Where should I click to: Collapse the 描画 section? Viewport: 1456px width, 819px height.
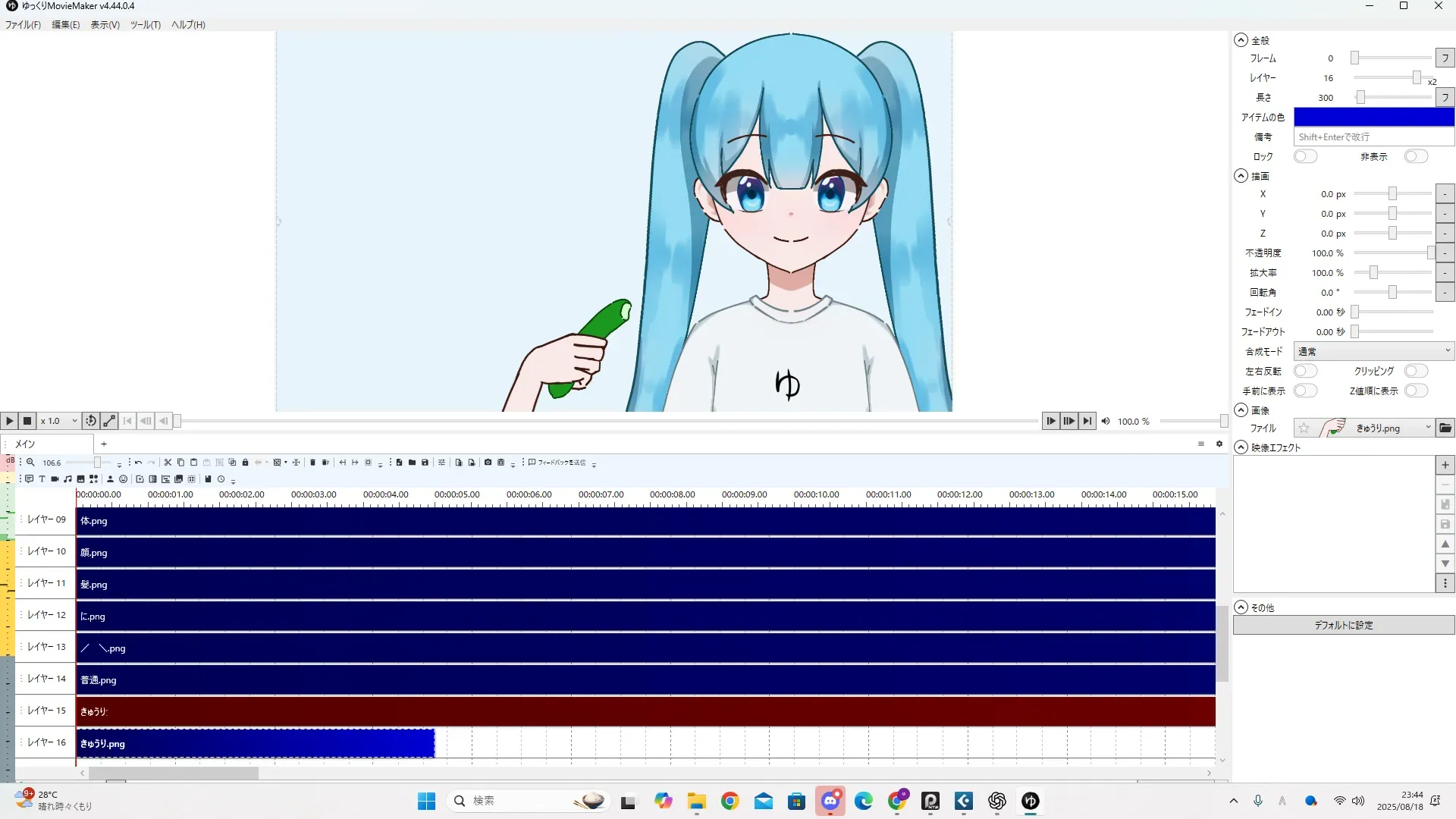[x=1241, y=176]
